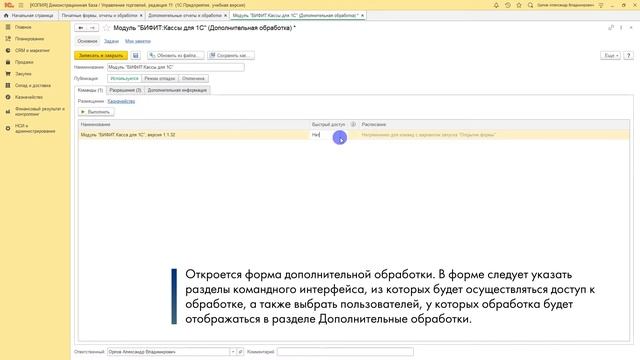Screen dimensions: 640x360
Task: Open help with question mark button
Action: click(628, 55)
